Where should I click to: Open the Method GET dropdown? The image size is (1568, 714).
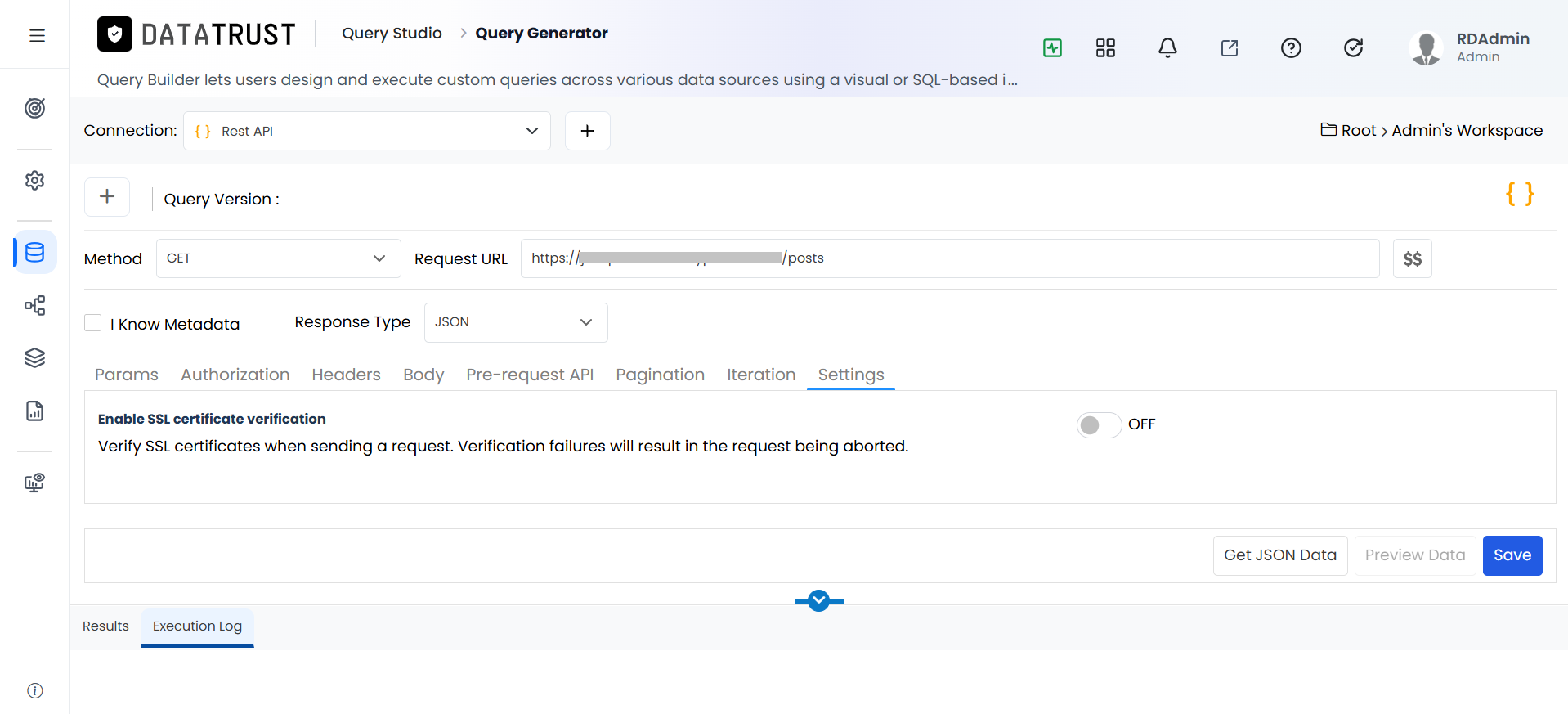click(278, 258)
